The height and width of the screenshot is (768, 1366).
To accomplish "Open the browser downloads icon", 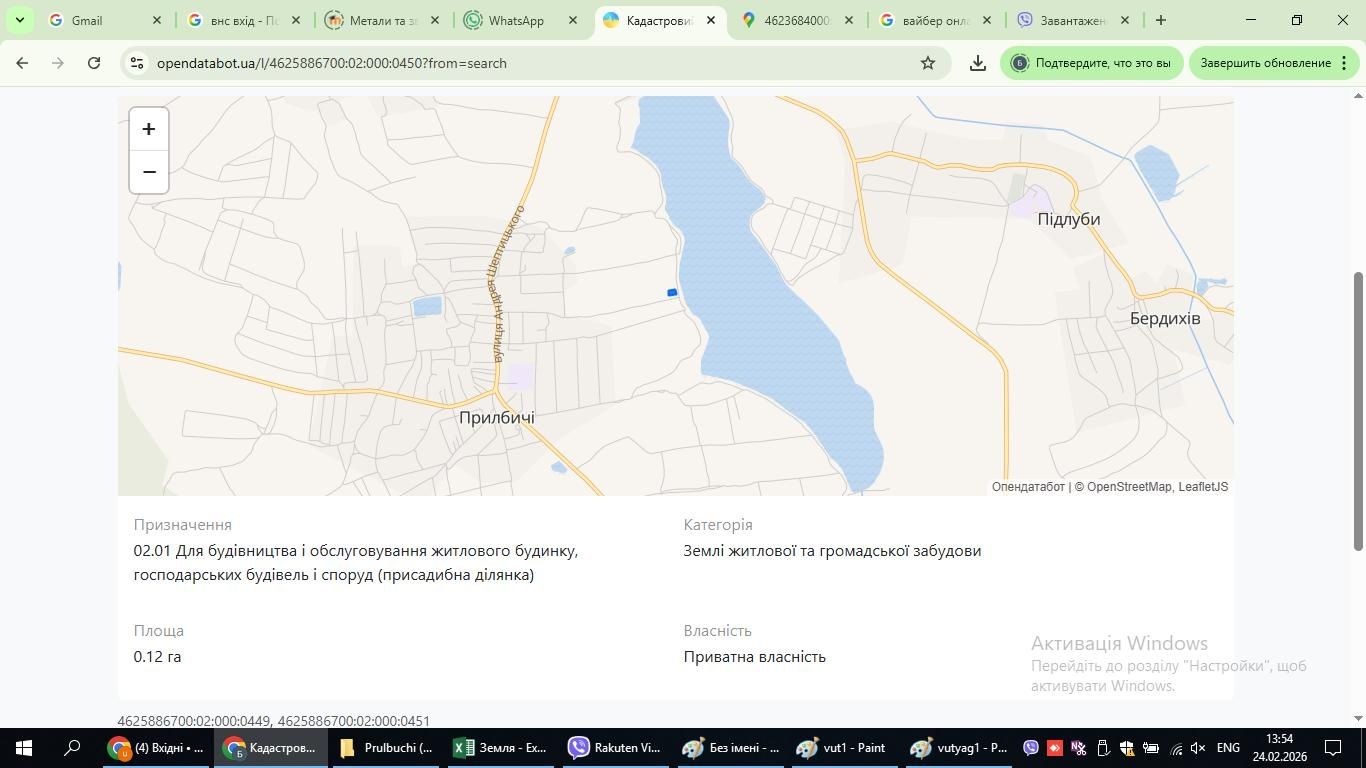I will click(x=978, y=63).
